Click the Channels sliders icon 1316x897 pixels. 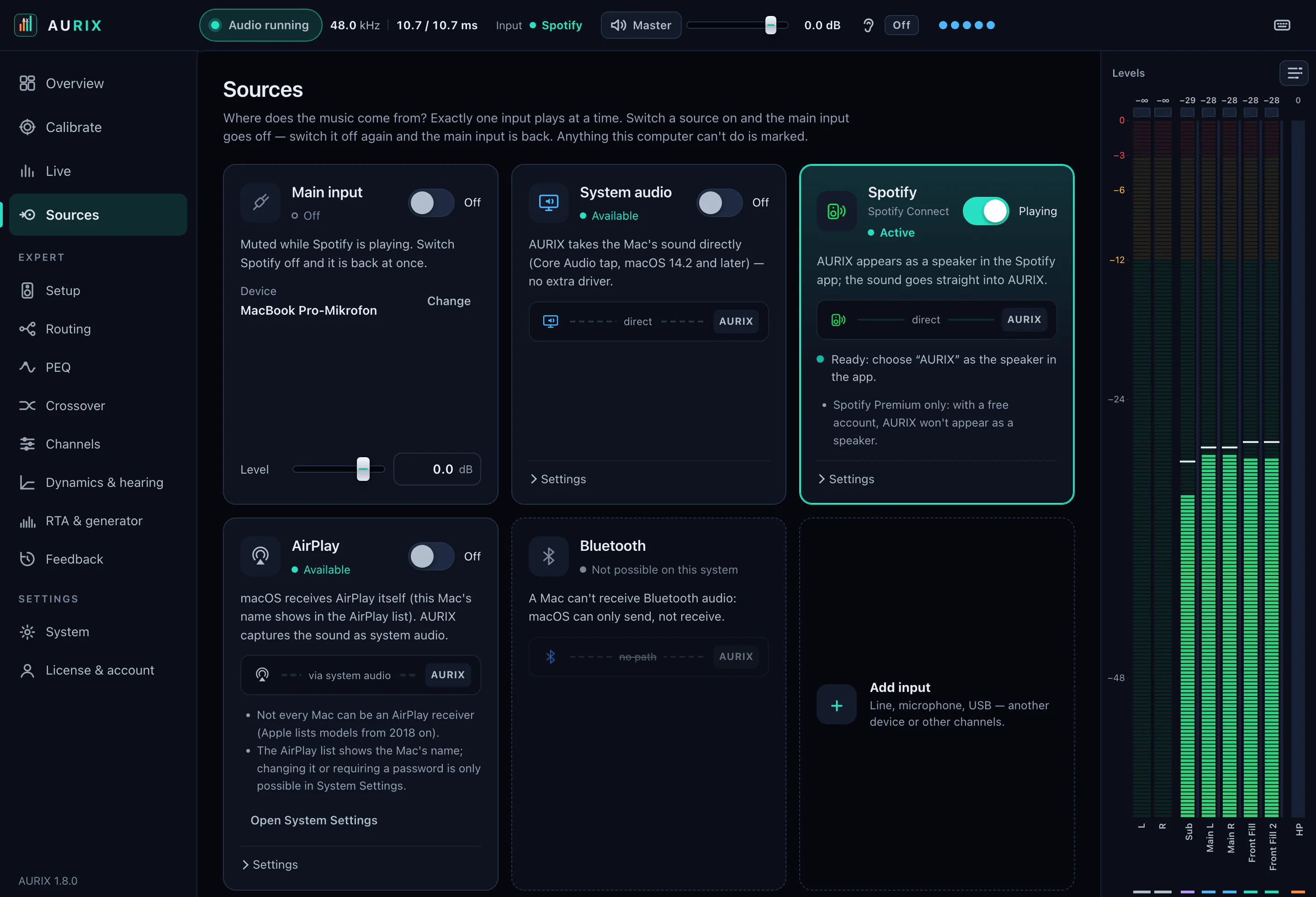coord(27,444)
